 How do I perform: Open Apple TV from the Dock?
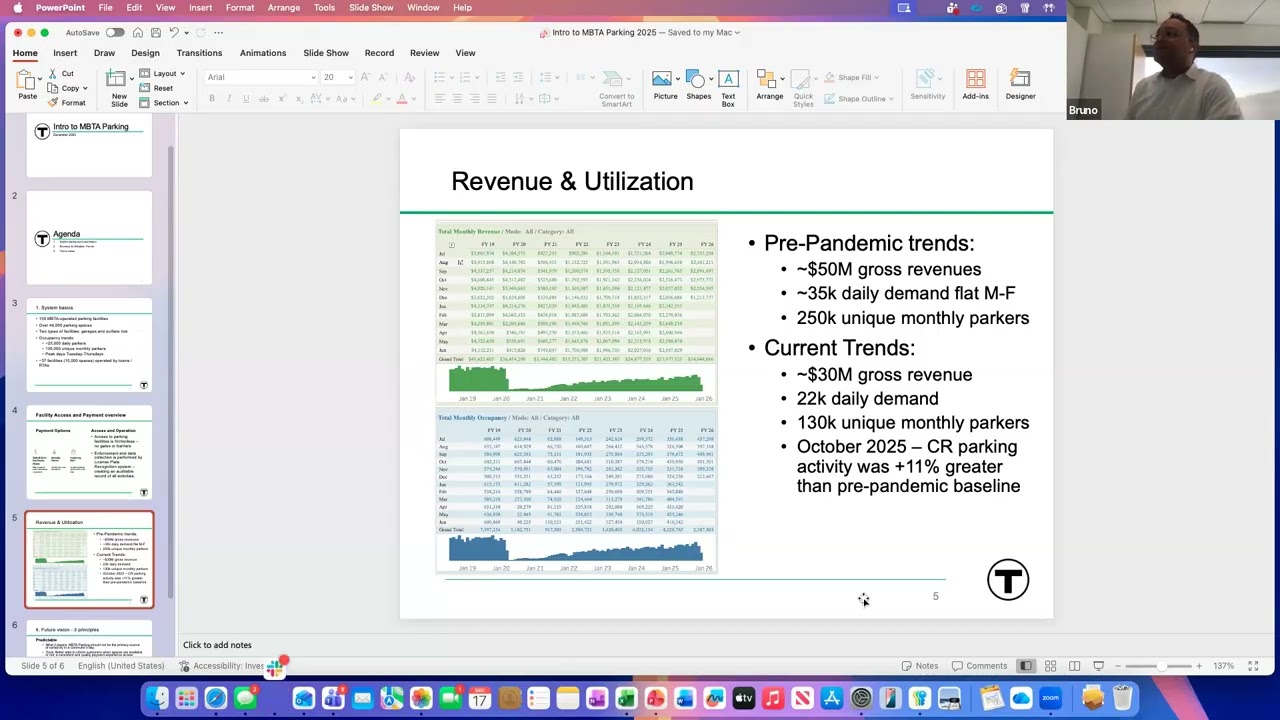click(x=743, y=698)
